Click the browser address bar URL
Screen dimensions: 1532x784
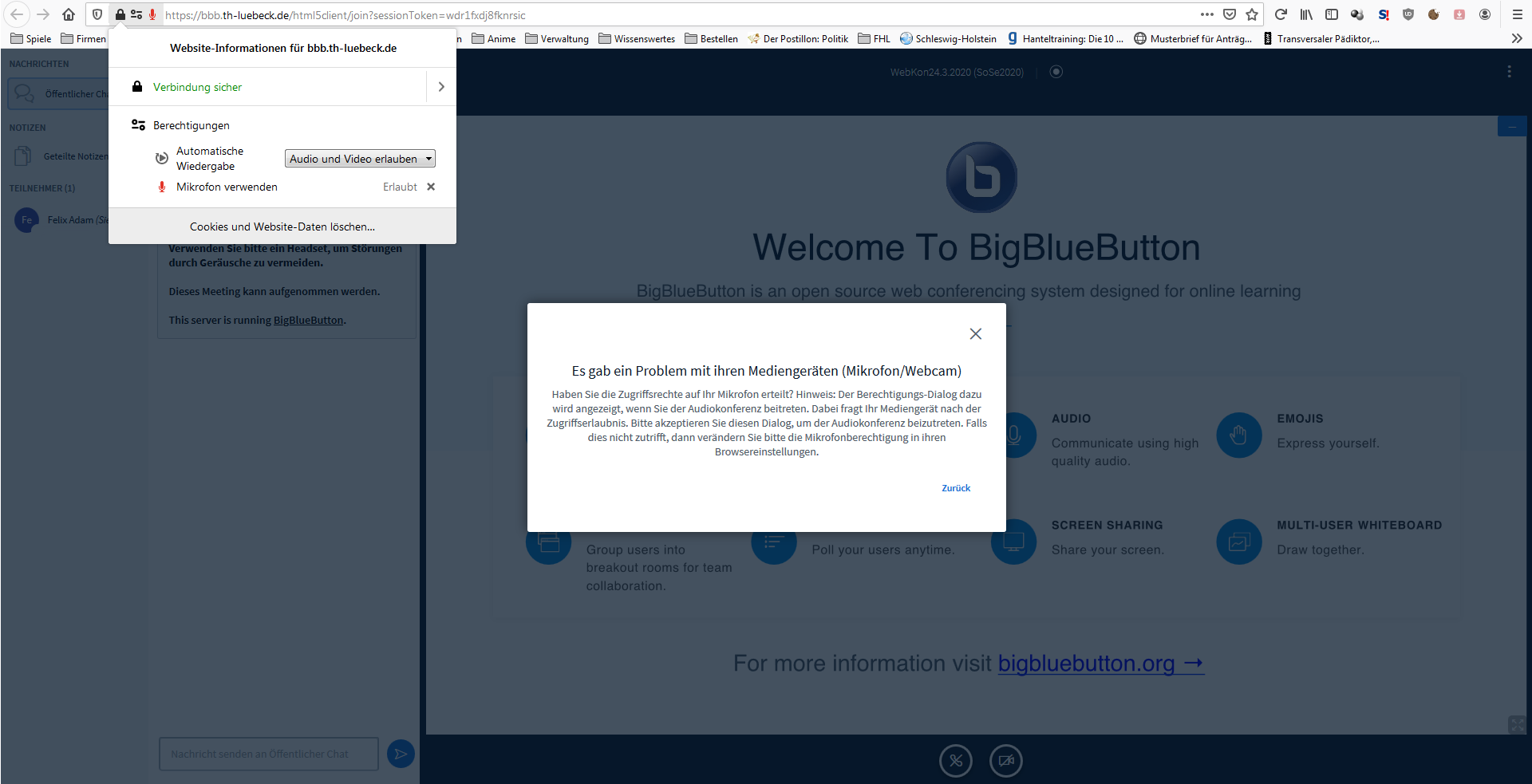[x=345, y=15]
